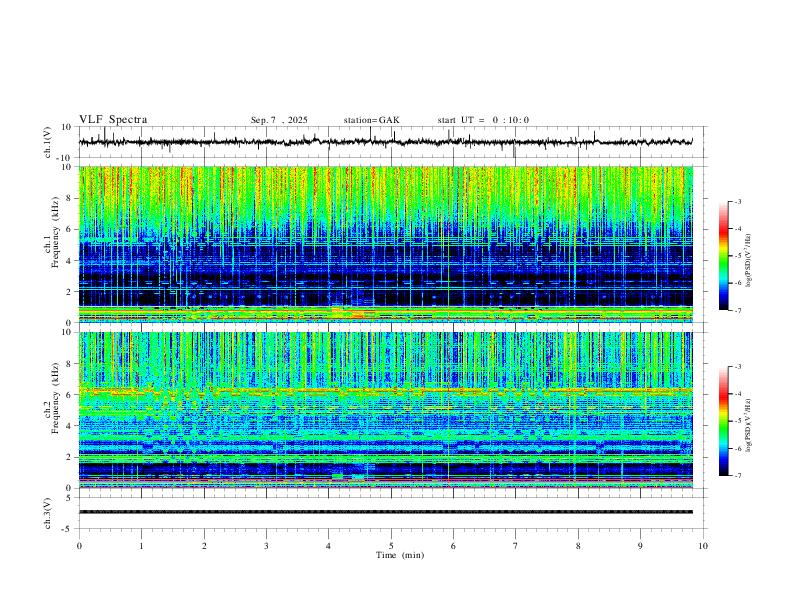The width and height of the screenshot is (792, 612).
Task: Click the ch.2 spectrogram color bar
Action: (723, 421)
